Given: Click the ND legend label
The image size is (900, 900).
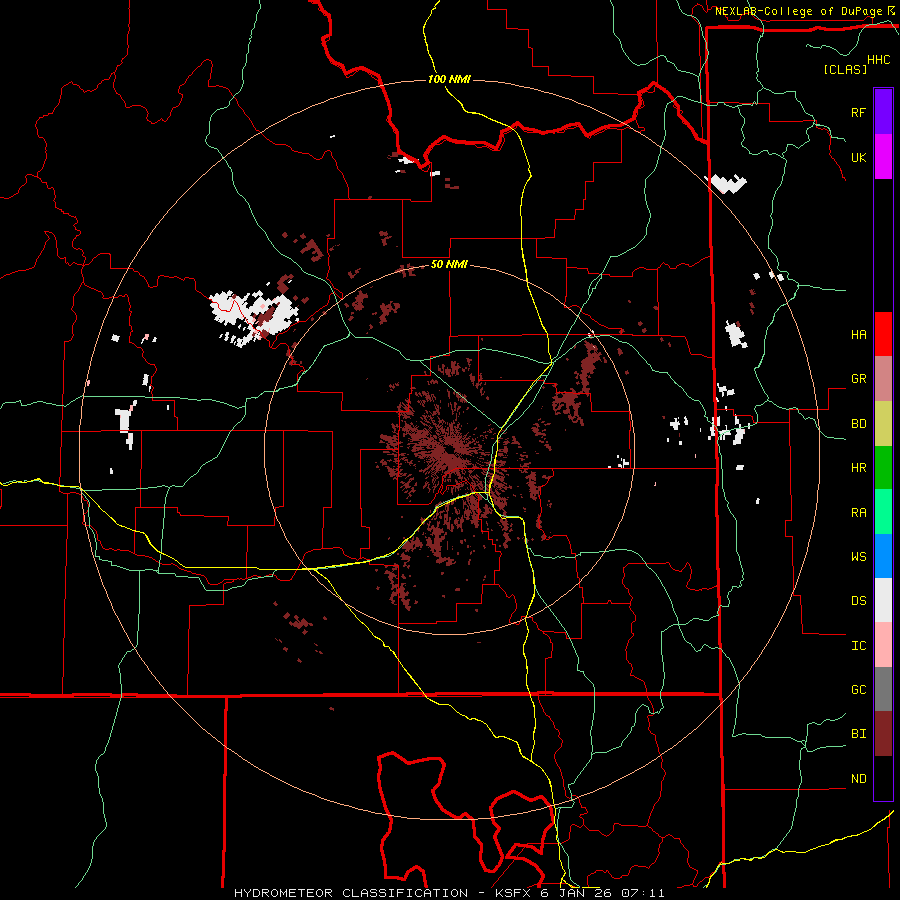Looking at the screenshot, I should 858,779.
